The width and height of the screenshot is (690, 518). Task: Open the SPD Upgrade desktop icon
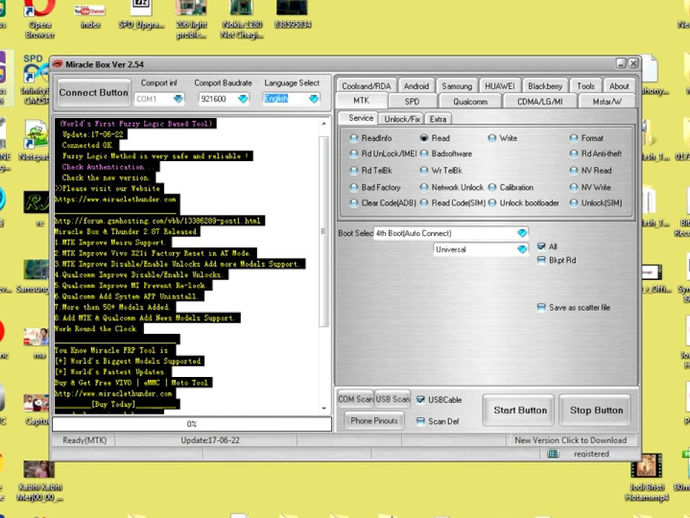[x=141, y=14]
